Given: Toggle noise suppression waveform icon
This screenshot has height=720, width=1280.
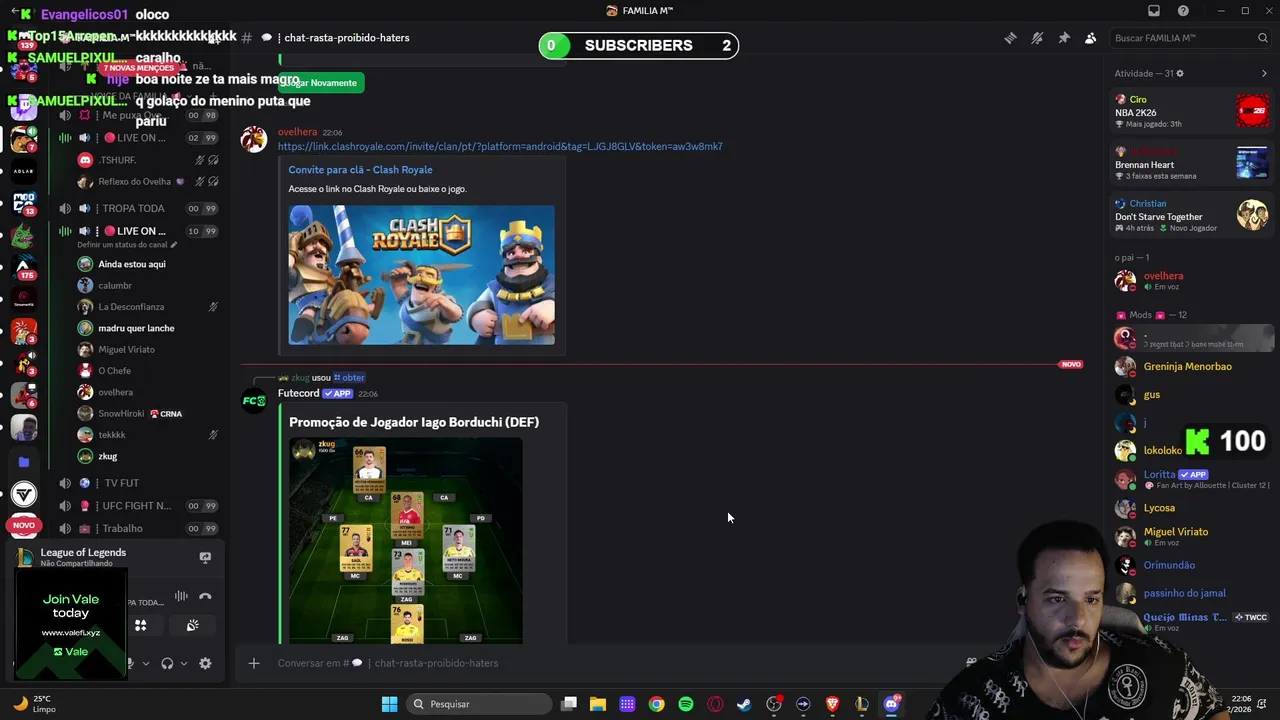Looking at the screenshot, I should (x=181, y=597).
